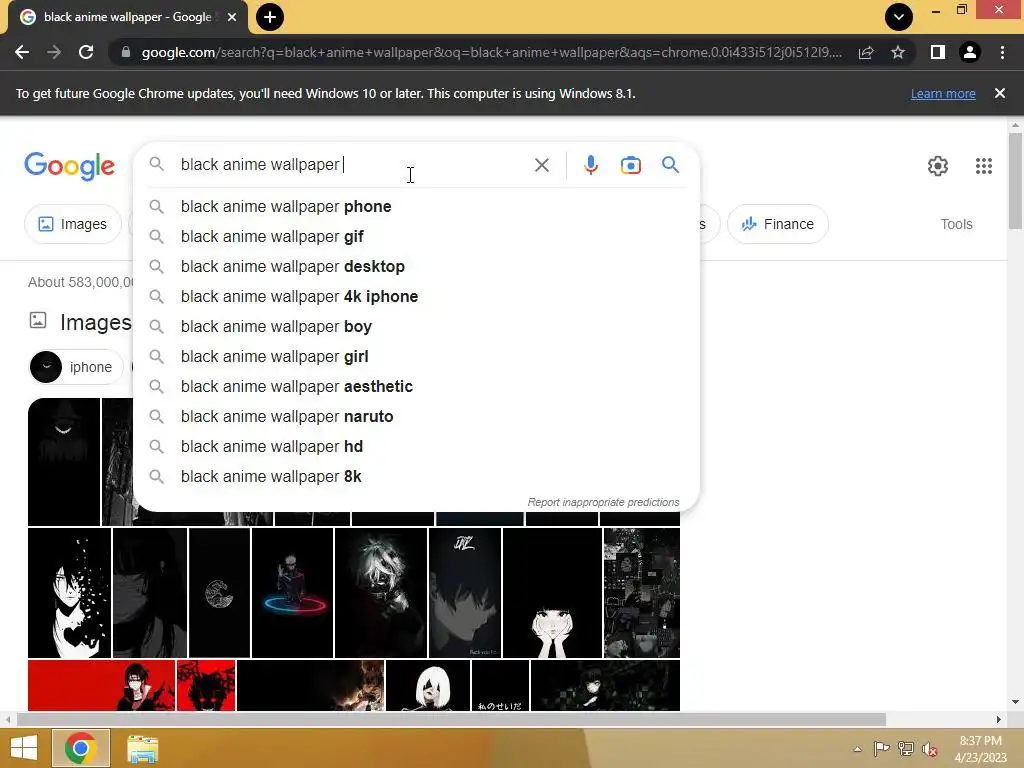1024x768 pixels.
Task: Show hidden system tray icons
Action: pyautogui.click(x=857, y=749)
